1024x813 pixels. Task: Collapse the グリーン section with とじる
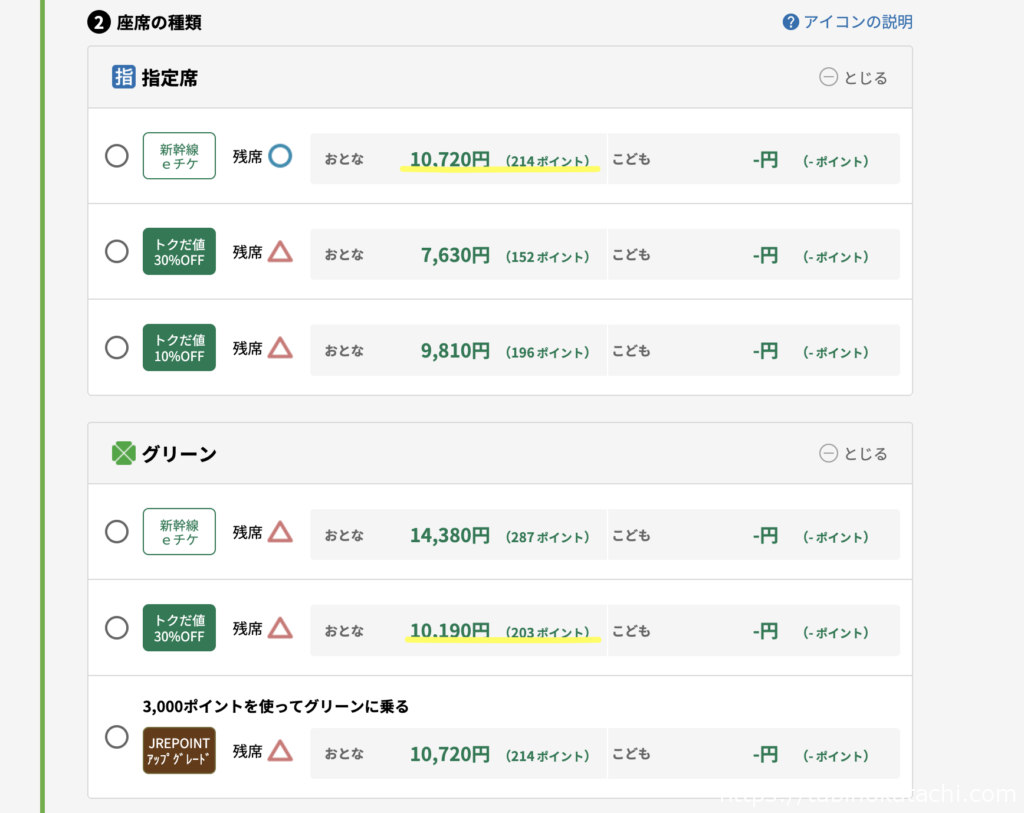853,453
